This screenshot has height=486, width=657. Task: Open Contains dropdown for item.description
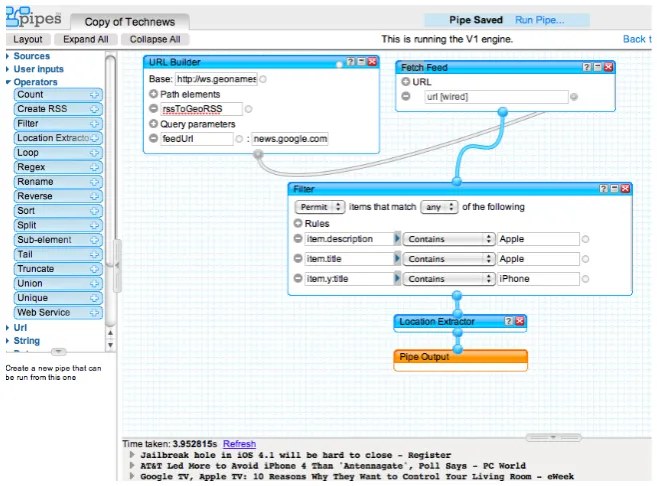click(x=449, y=239)
